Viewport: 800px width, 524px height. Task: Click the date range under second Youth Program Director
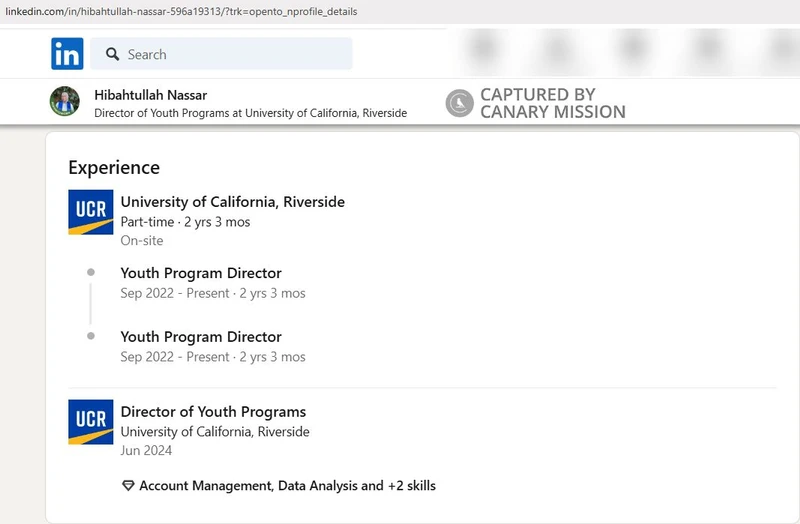213,357
